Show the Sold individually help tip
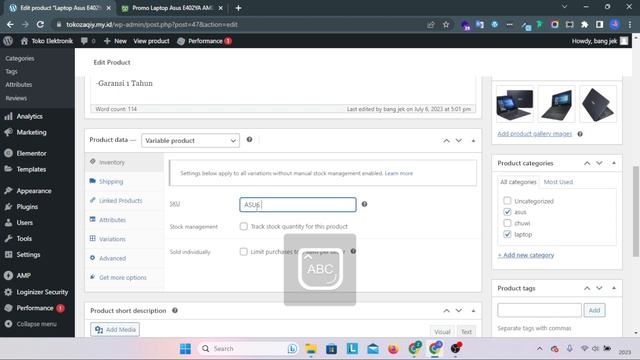 pos(353,251)
